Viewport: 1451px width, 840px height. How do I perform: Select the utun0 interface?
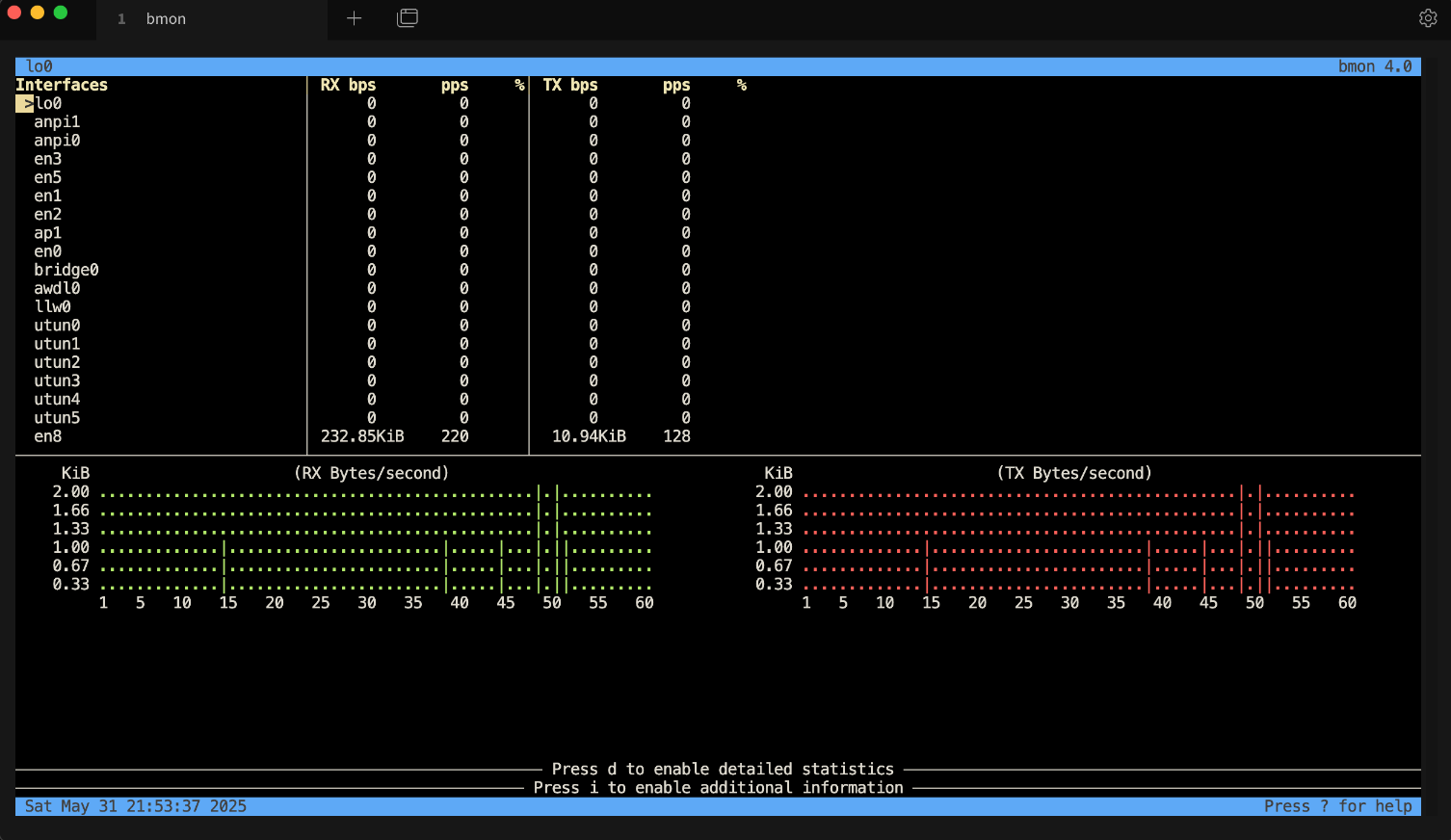click(x=57, y=326)
